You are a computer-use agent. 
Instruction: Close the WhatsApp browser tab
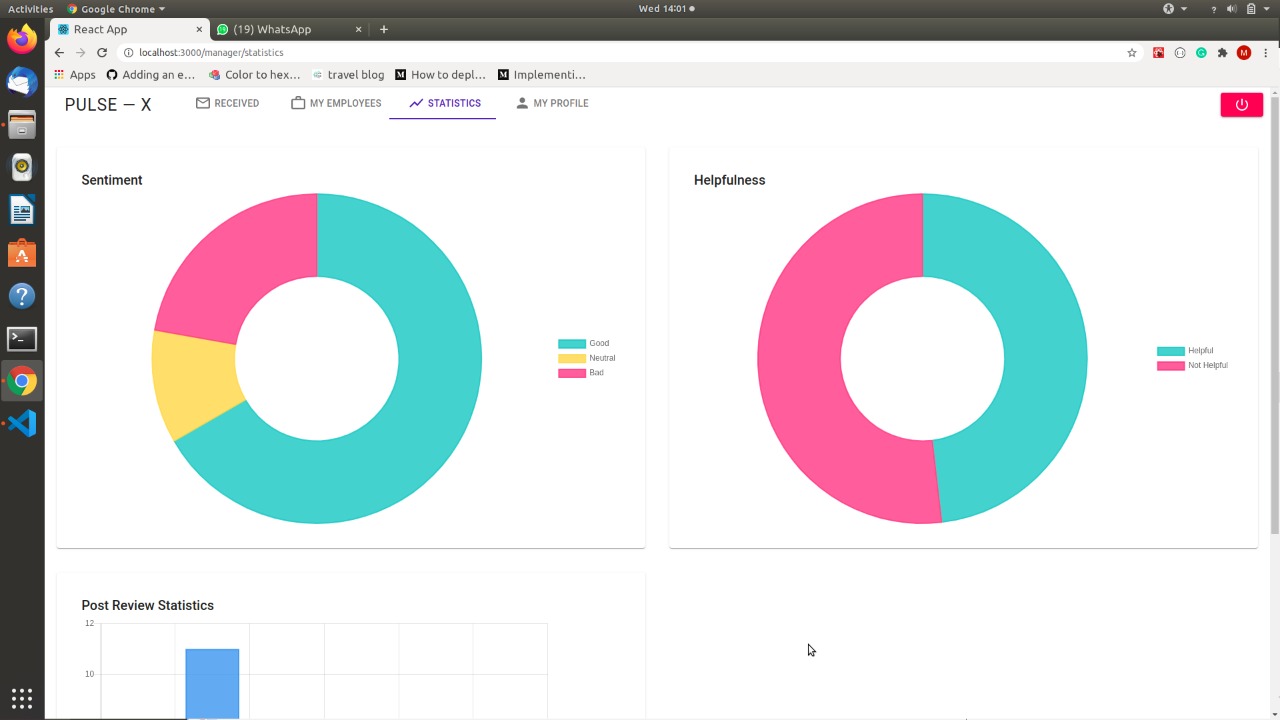(359, 29)
